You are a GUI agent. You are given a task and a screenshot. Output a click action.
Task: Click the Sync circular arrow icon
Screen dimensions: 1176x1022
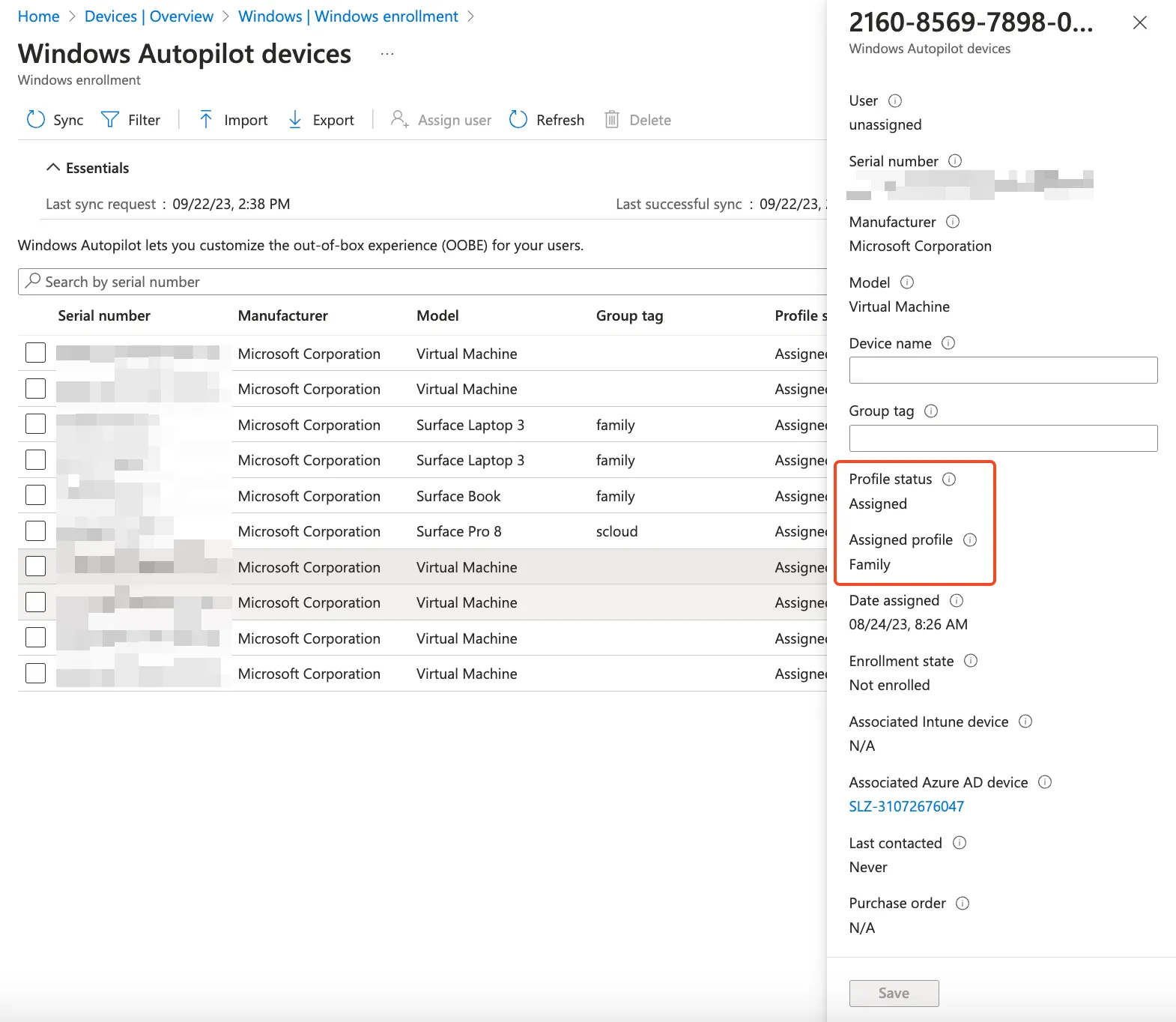point(36,119)
